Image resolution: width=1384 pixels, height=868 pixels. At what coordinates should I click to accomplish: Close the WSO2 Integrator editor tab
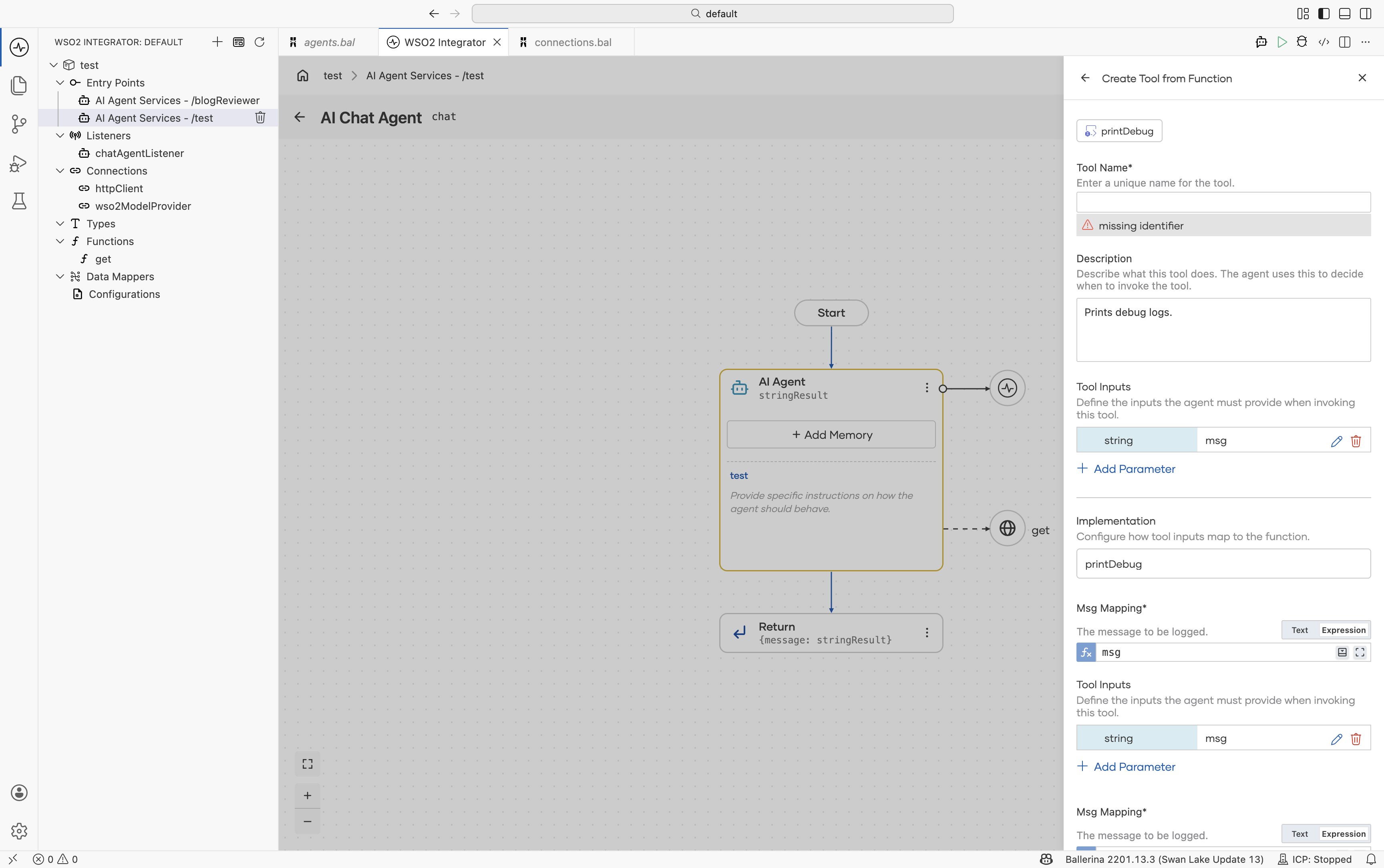point(497,42)
